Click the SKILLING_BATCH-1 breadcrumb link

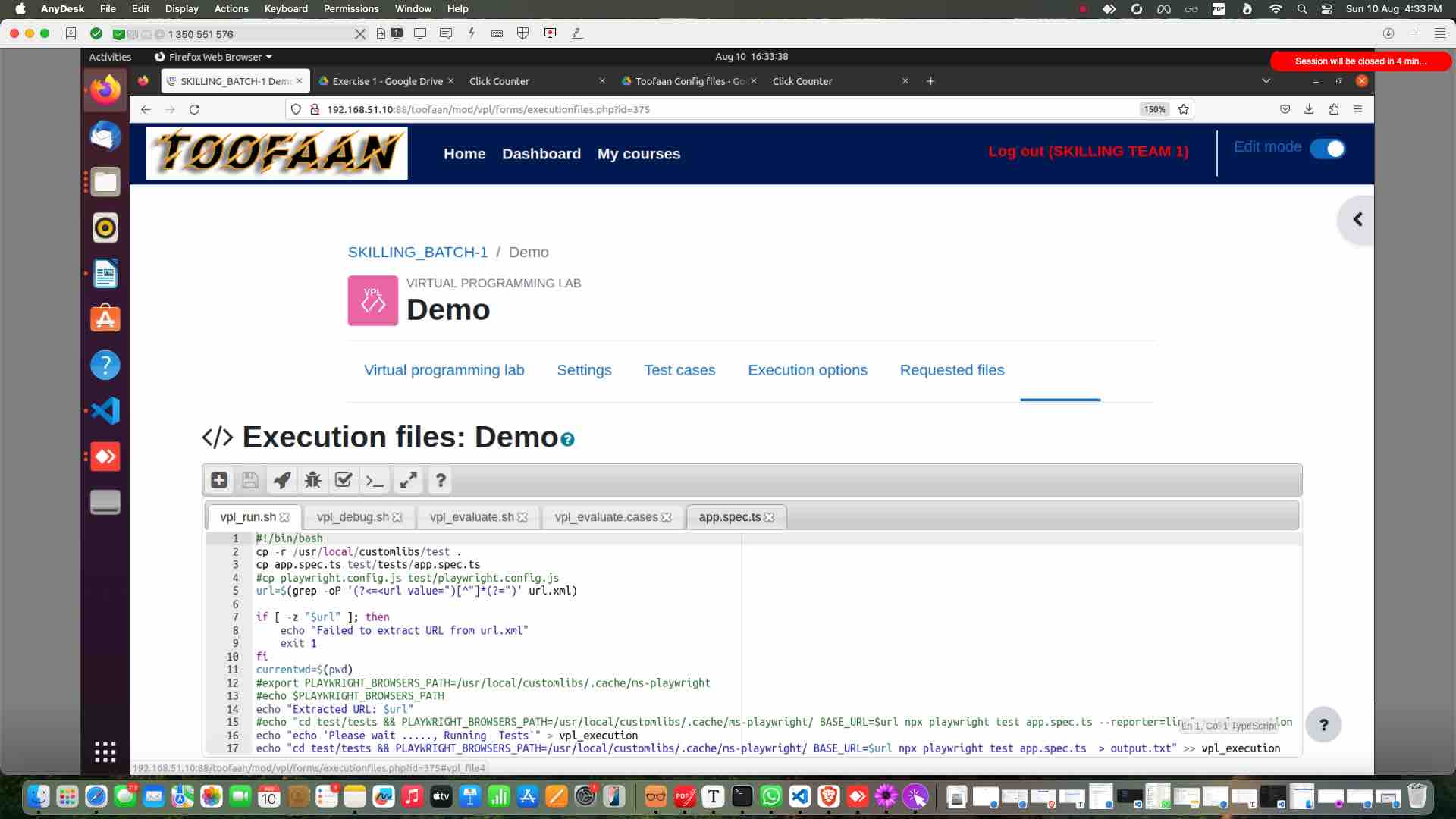tap(417, 252)
